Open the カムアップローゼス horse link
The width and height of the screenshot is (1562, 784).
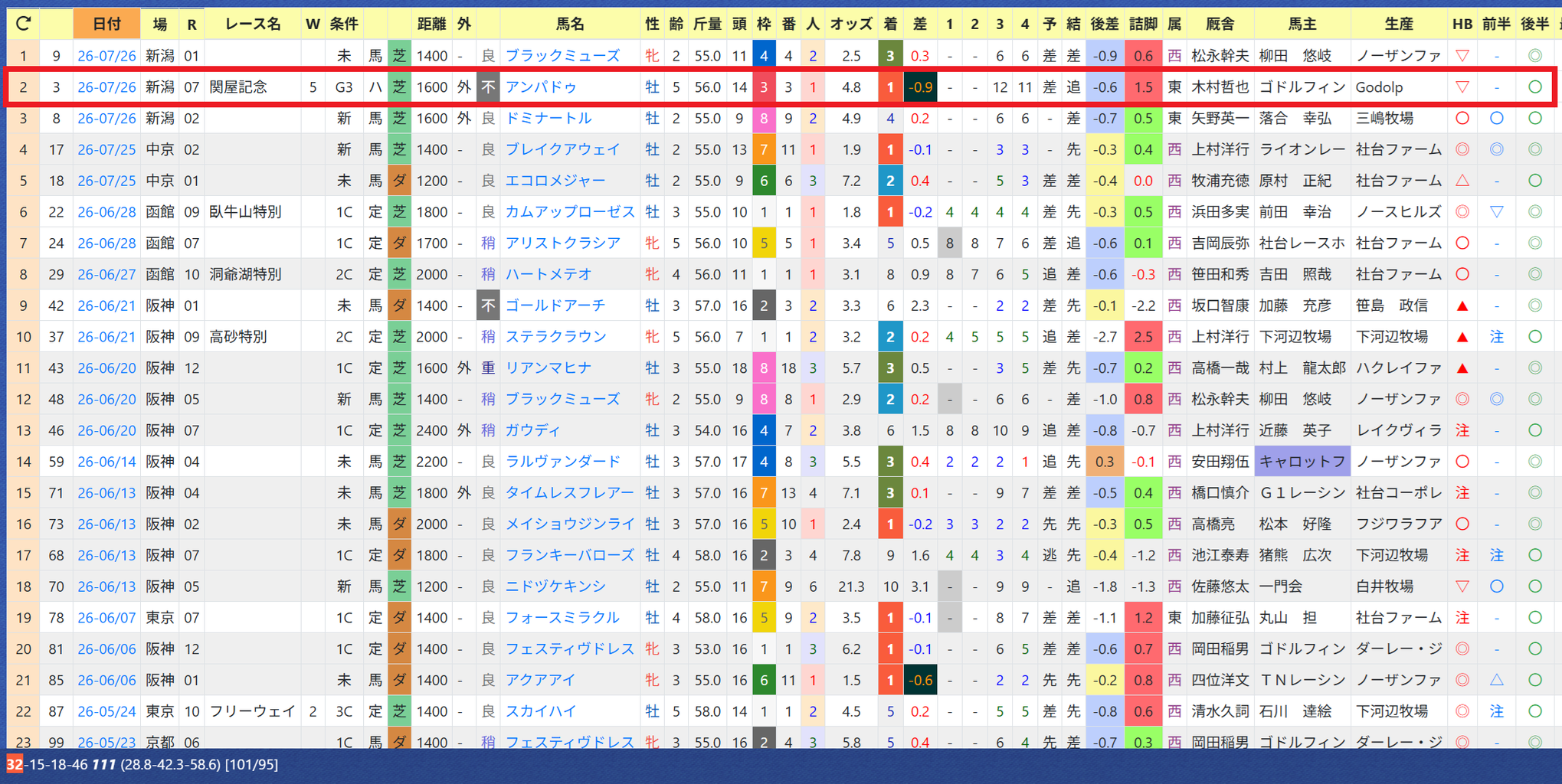570,212
